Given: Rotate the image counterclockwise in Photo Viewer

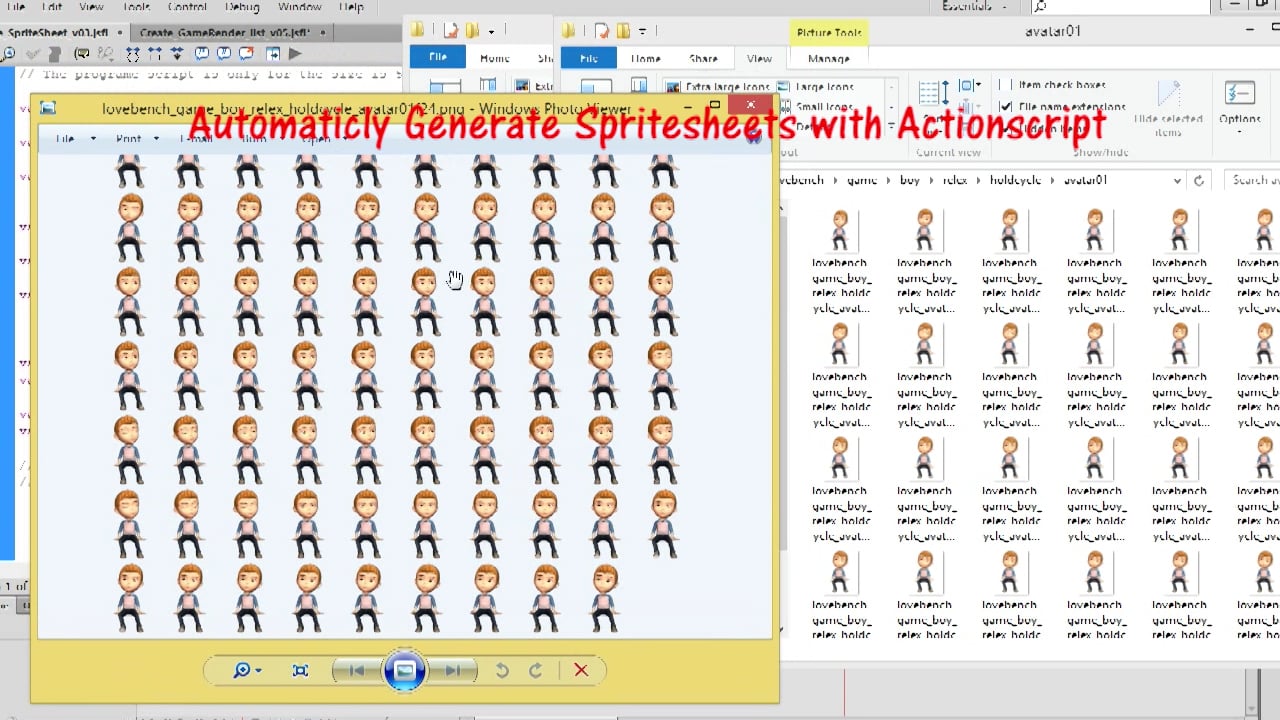Looking at the screenshot, I should [x=502, y=671].
